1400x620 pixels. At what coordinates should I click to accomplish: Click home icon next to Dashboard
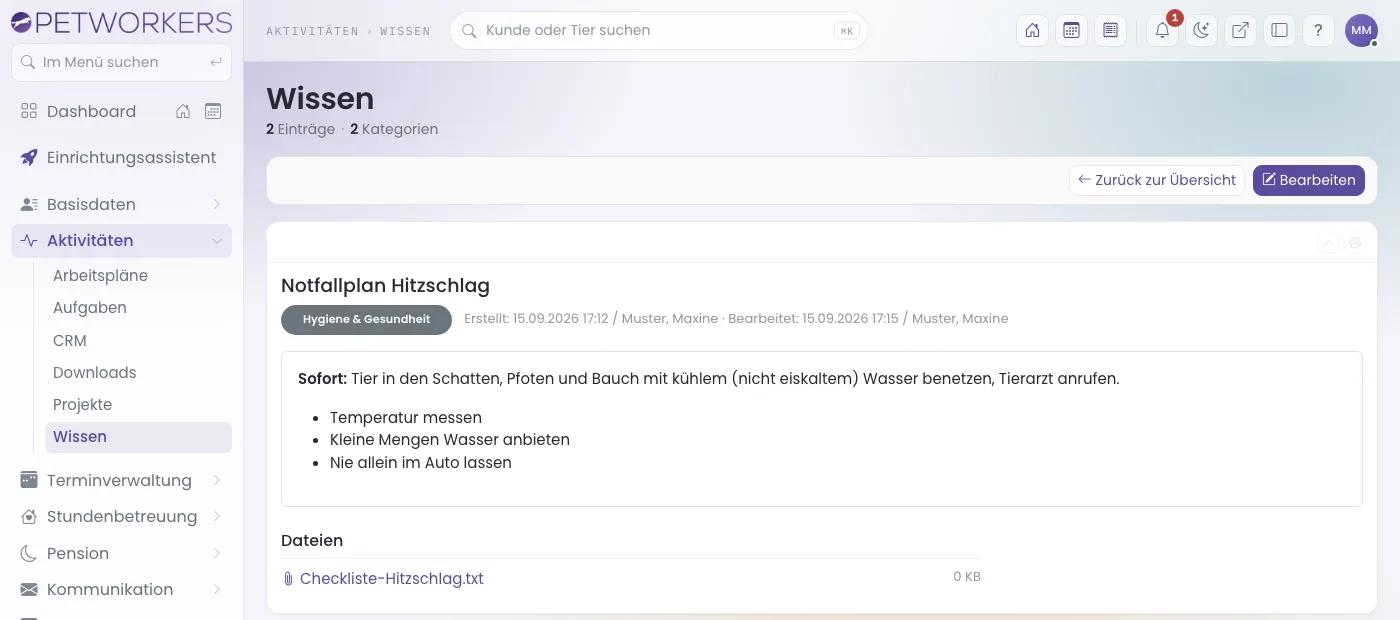point(183,111)
